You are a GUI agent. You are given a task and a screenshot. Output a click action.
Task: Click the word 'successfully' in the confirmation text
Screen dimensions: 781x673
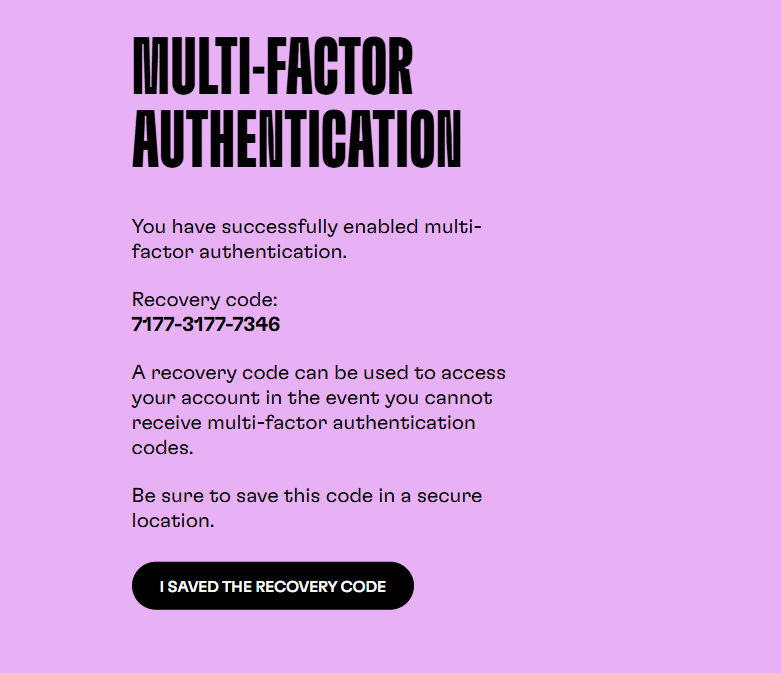[x=279, y=227]
